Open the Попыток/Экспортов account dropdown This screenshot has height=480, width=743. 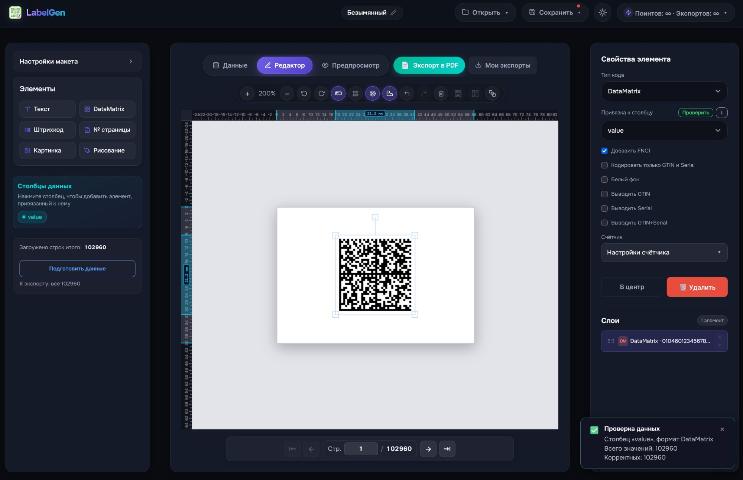pyautogui.click(x=676, y=13)
